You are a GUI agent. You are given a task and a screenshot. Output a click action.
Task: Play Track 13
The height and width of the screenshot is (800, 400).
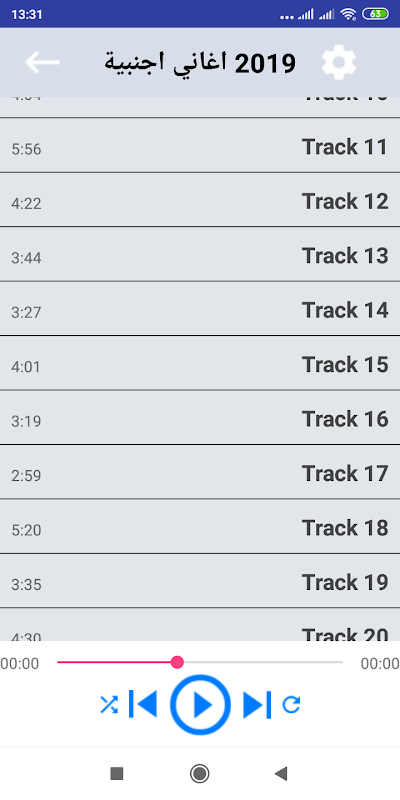pyautogui.click(x=200, y=254)
